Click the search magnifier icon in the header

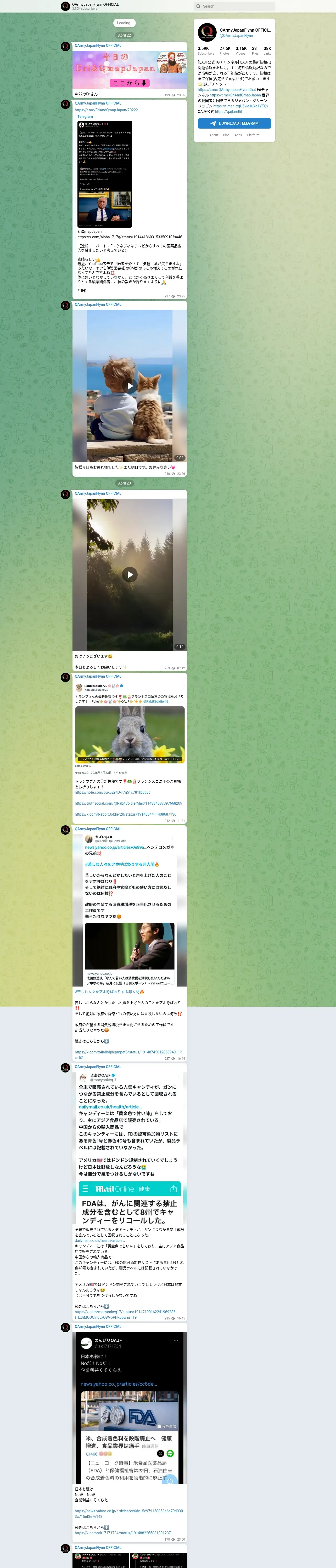click(198, 6)
